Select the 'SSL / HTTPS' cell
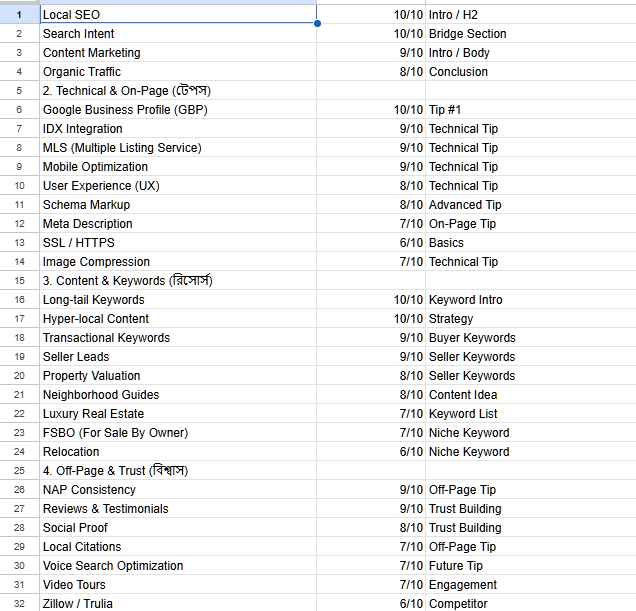636x611 pixels. point(178,243)
